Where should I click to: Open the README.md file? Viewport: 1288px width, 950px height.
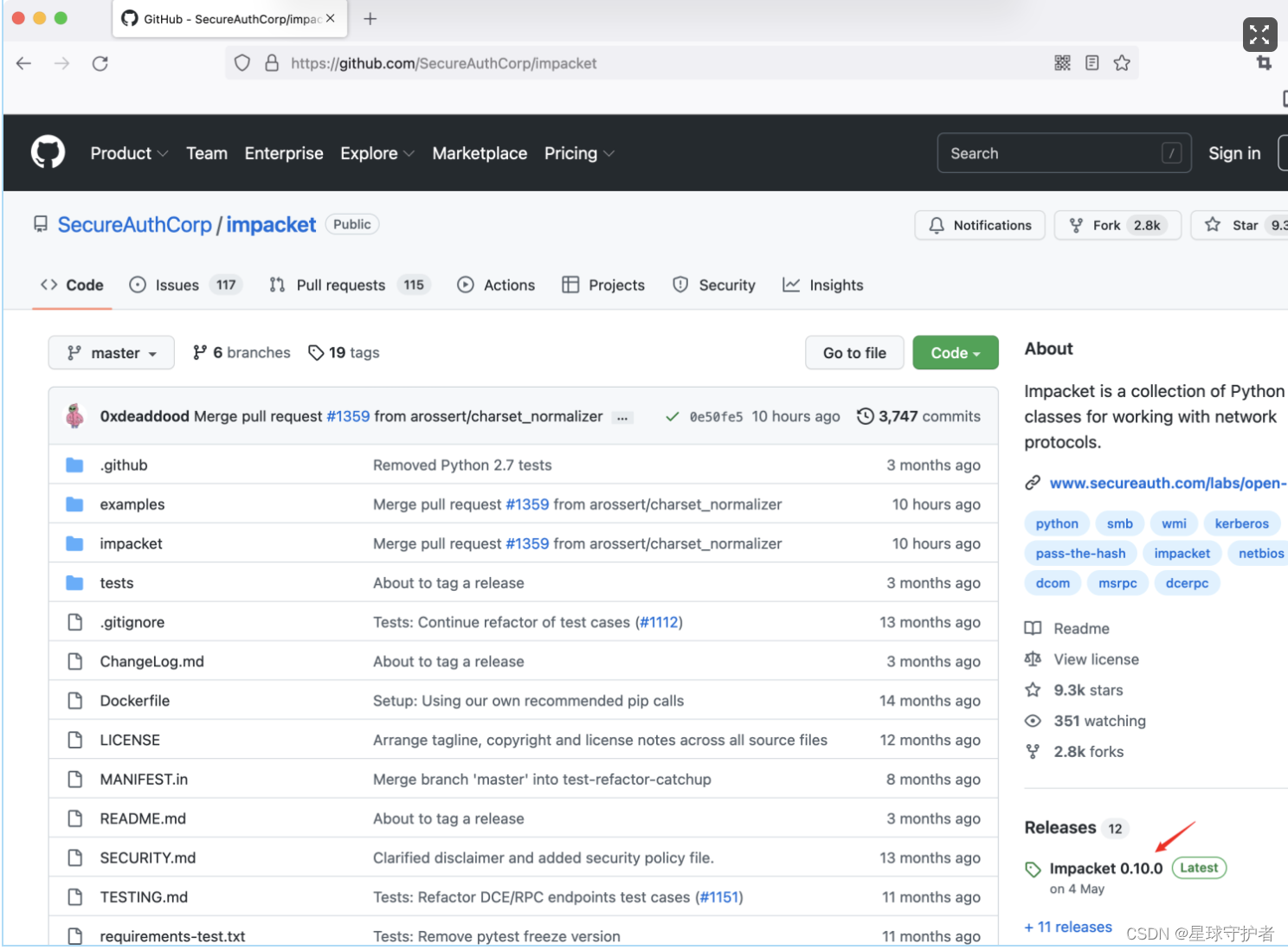coord(143,818)
